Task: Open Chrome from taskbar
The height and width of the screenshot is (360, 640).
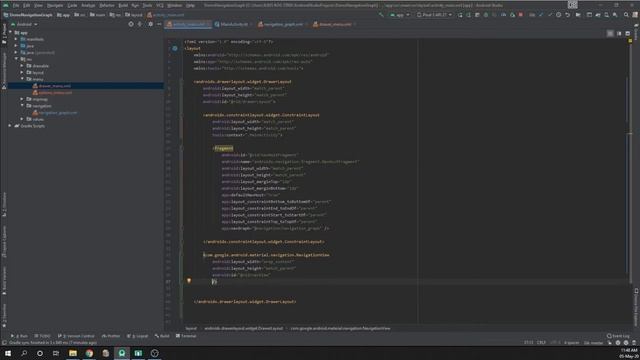Action: pyautogui.click(x=89, y=353)
